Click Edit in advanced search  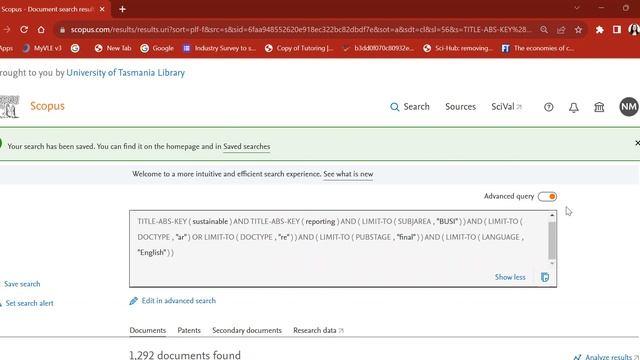point(173,301)
